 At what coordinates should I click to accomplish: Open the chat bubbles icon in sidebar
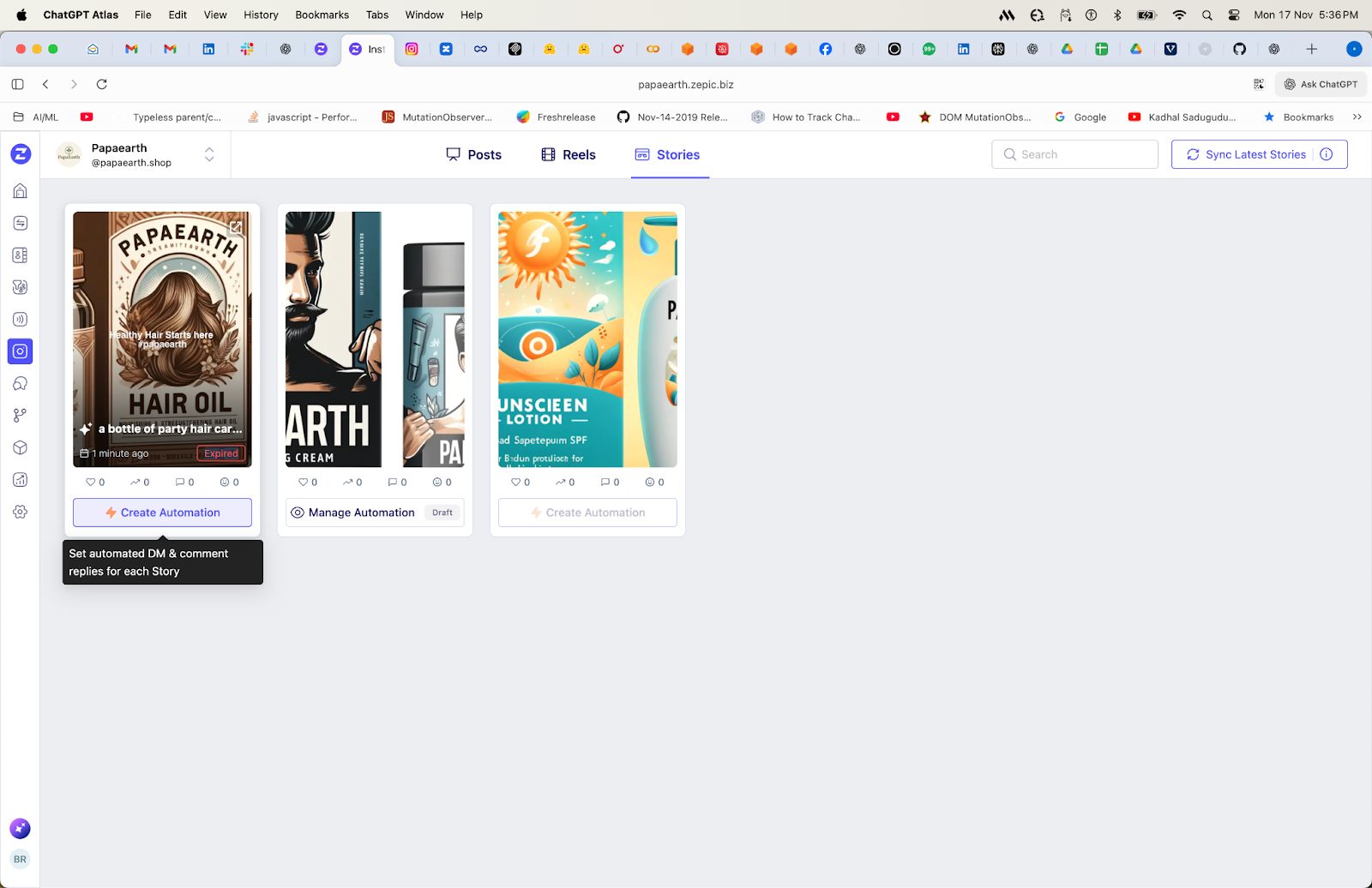pyautogui.click(x=21, y=384)
